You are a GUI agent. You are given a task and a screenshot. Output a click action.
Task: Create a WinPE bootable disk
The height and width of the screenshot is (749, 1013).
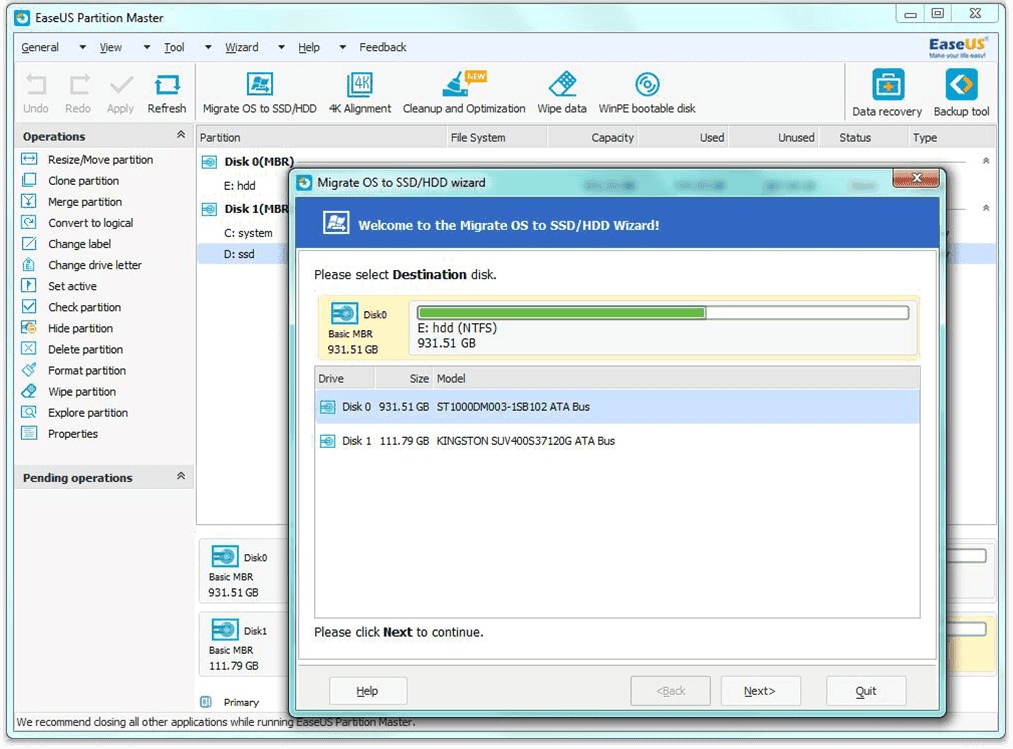647,94
